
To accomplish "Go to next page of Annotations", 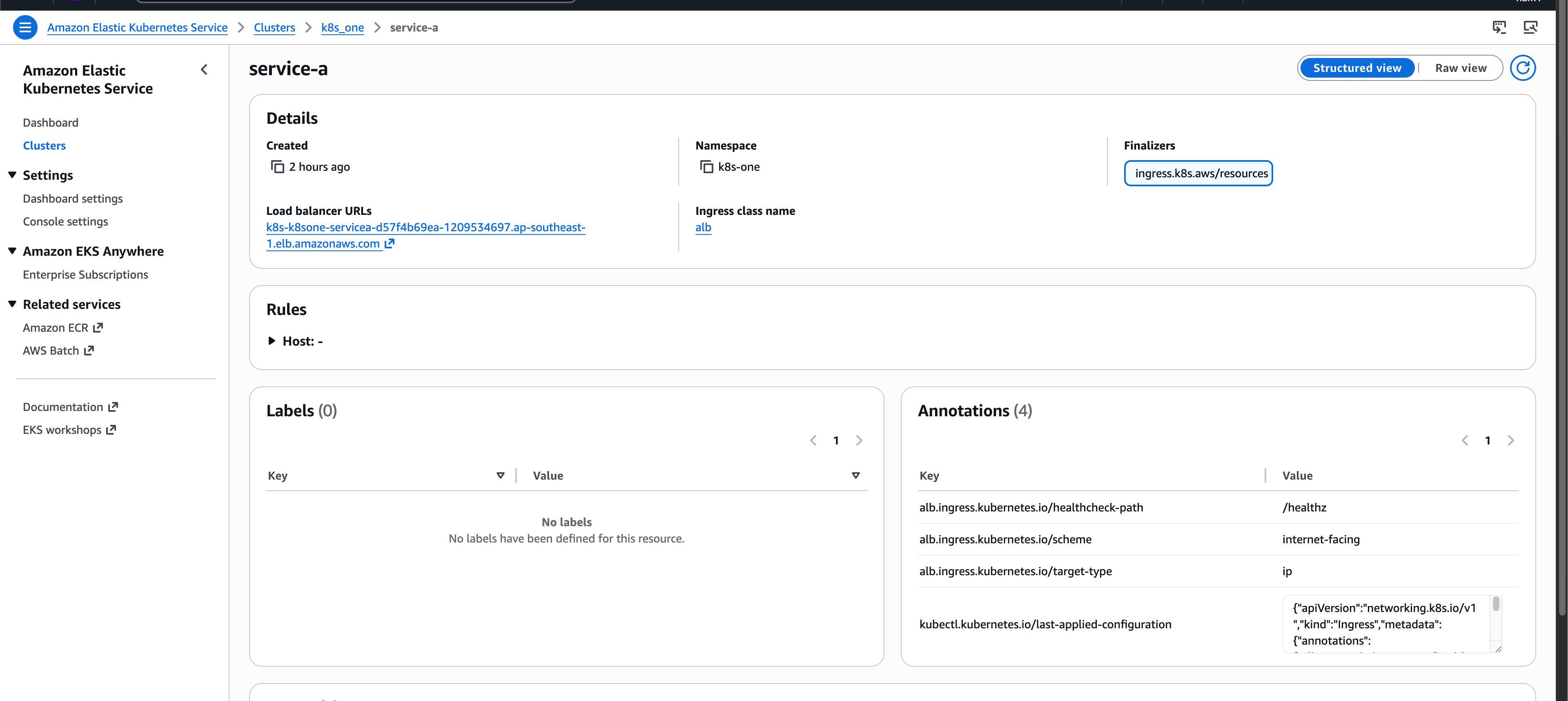I will click(1511, 441).
